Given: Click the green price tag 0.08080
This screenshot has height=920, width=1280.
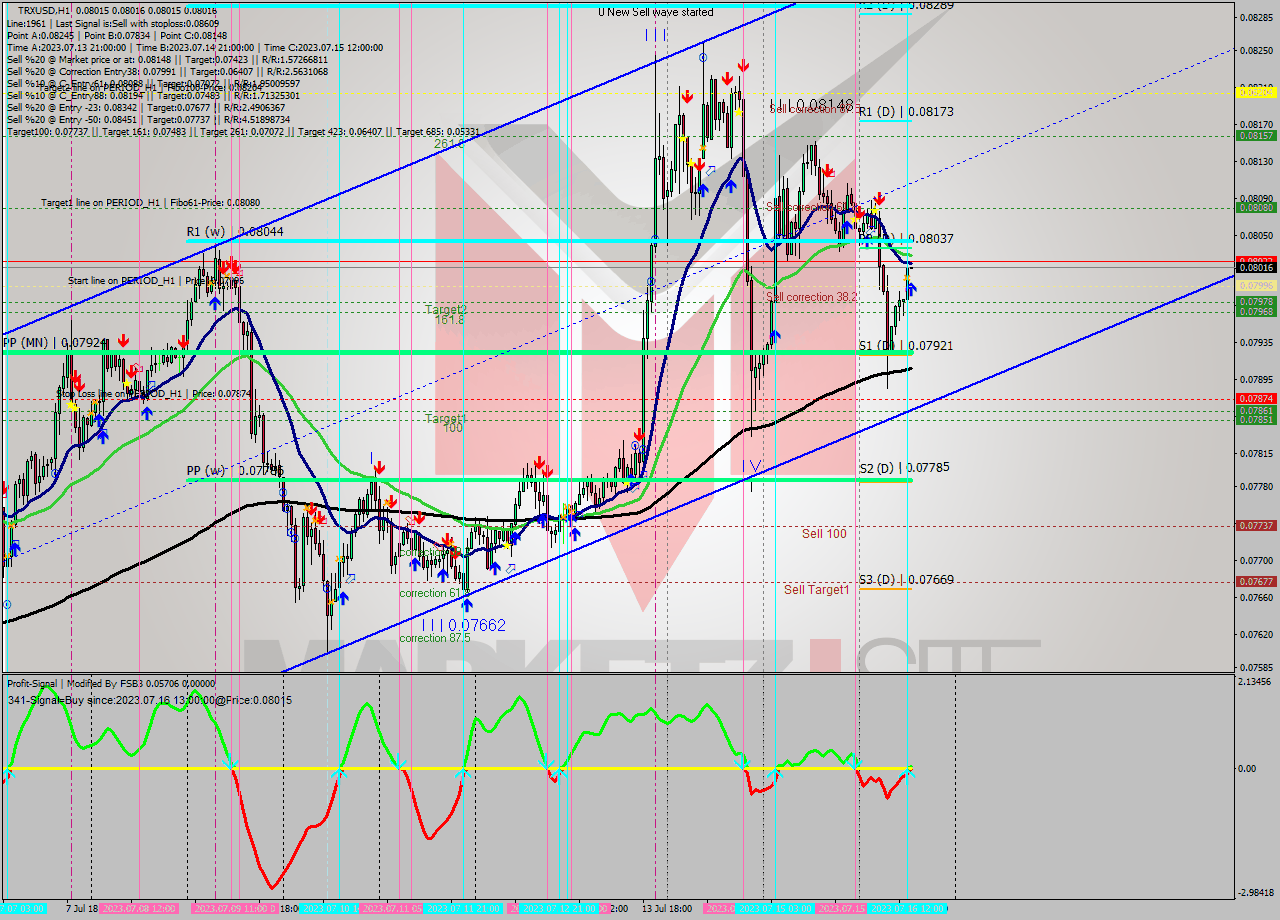Looking at the screenshot, I should (1256, 208).
